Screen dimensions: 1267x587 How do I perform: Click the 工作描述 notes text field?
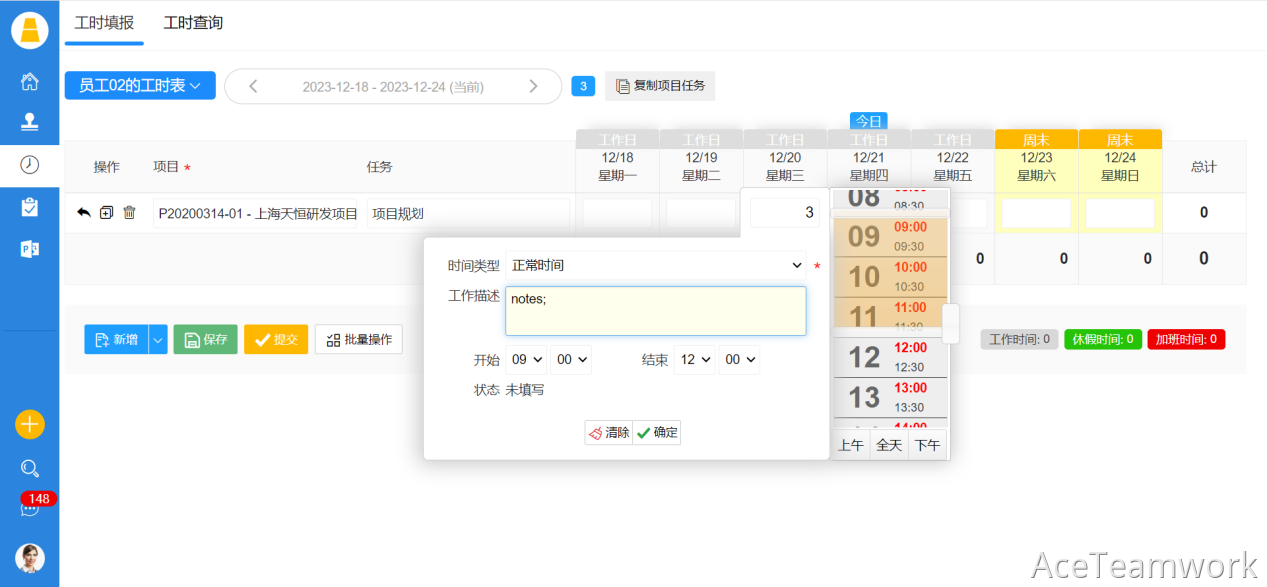[655, 311]
